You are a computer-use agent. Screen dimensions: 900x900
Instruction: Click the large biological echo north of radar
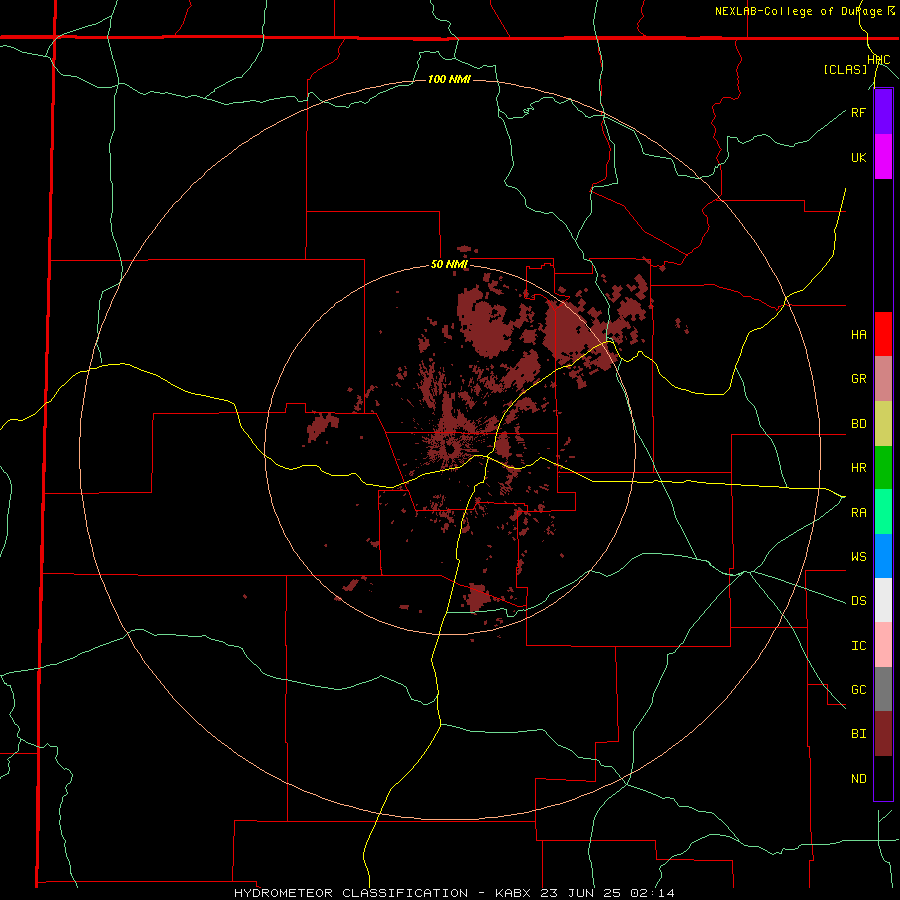(x=485, y=323)
